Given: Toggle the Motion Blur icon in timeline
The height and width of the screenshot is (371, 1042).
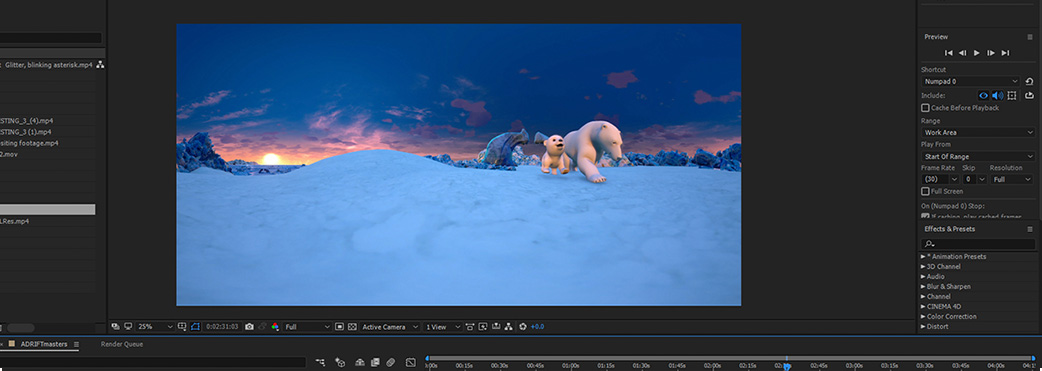Looking at the screenshot, I should (x=391, y=362).
